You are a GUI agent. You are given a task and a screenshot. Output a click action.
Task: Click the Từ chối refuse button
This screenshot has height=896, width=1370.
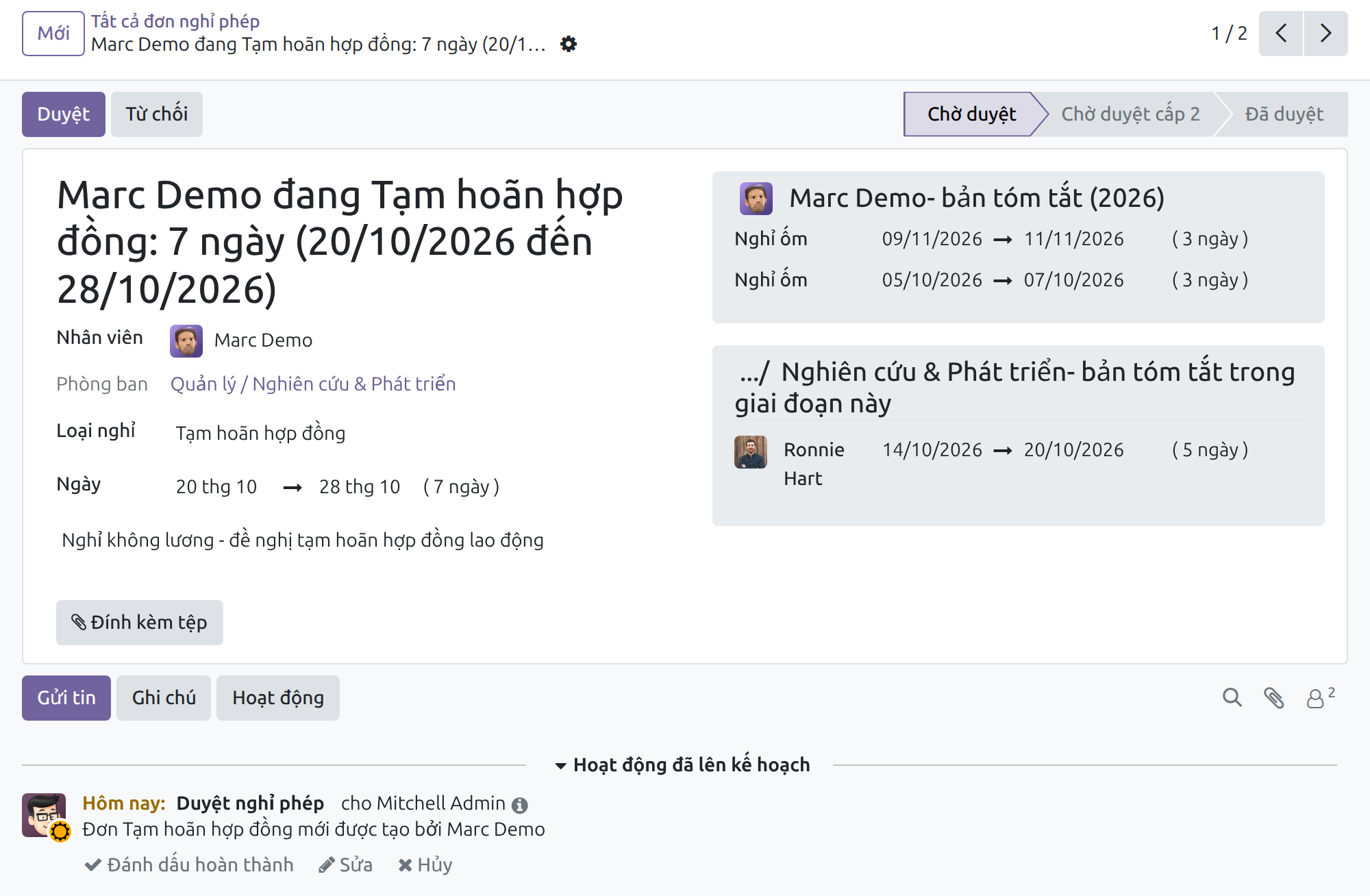point(157,114)
